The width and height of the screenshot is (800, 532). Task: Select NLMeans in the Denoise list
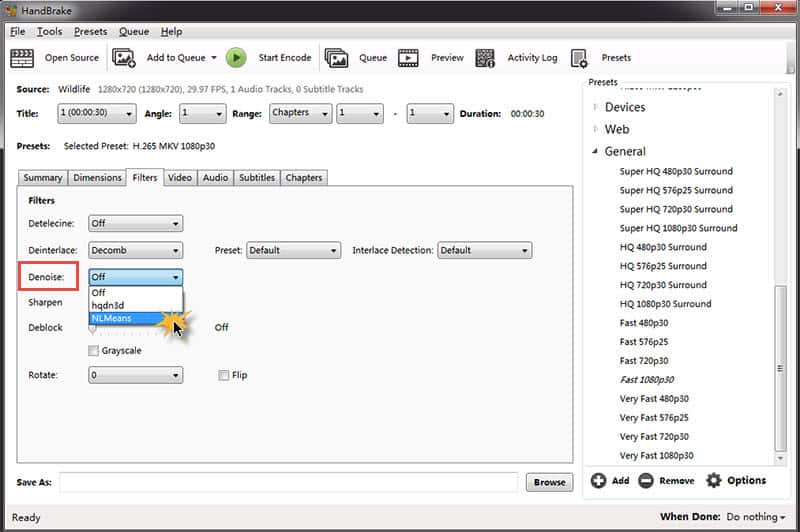(x=136, y=318)
